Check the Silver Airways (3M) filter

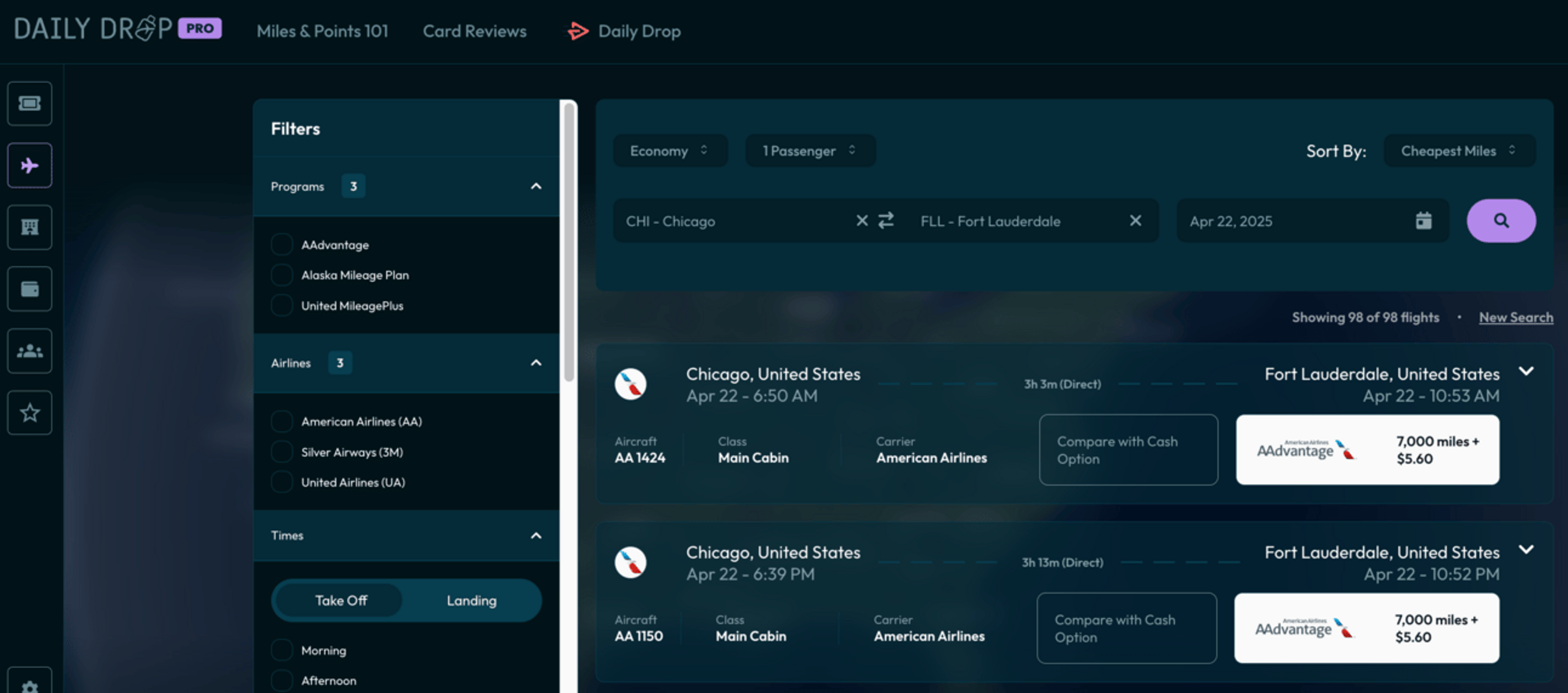coord(282,452)
